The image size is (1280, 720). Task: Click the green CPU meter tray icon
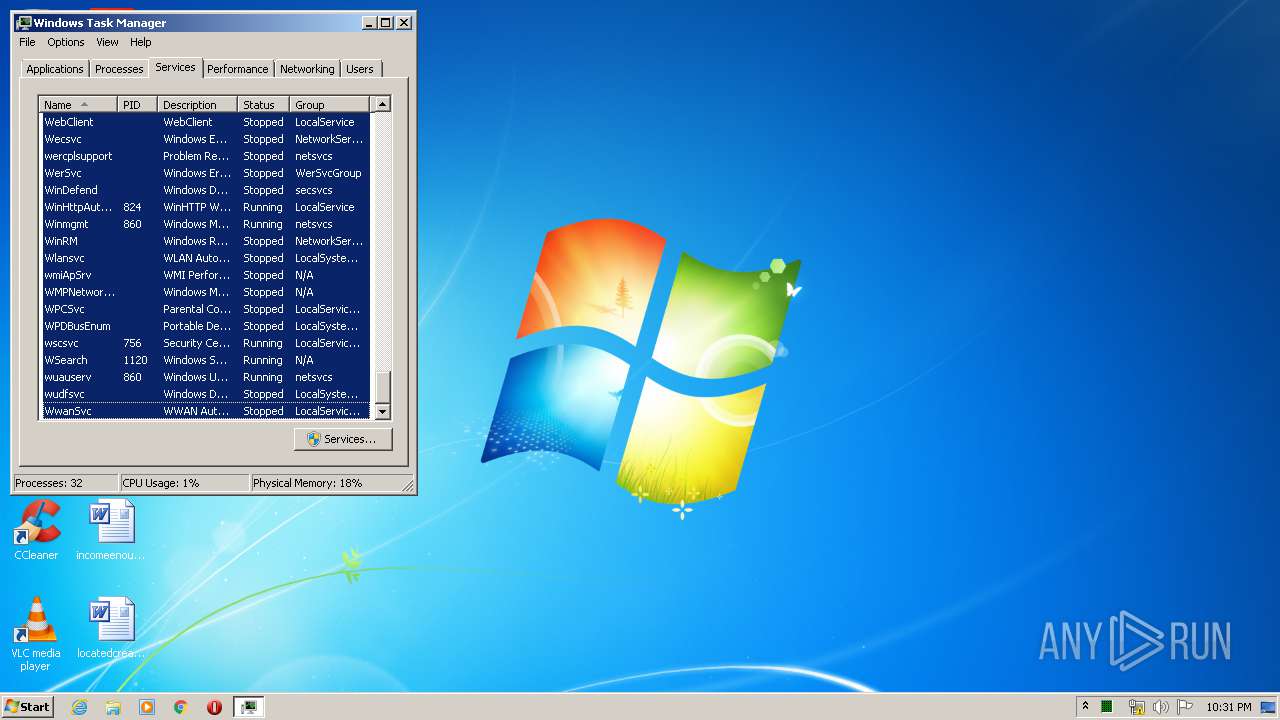(x=1107, y=707)
